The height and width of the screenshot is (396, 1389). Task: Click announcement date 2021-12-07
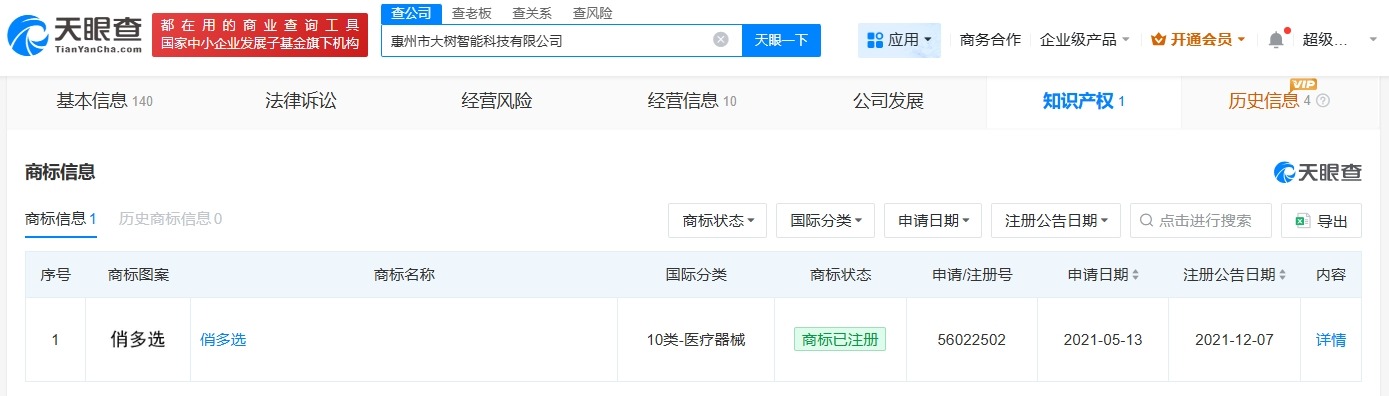1234,340
